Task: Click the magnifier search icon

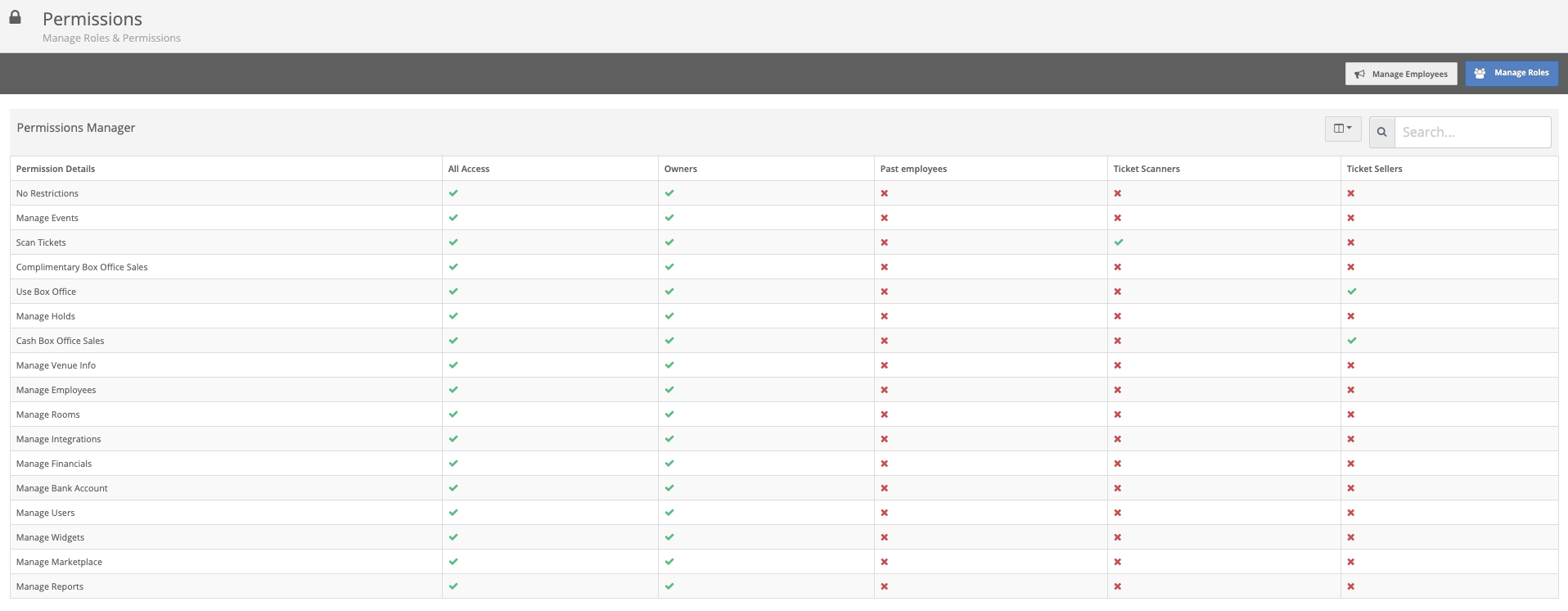Action: (1381, 132)
